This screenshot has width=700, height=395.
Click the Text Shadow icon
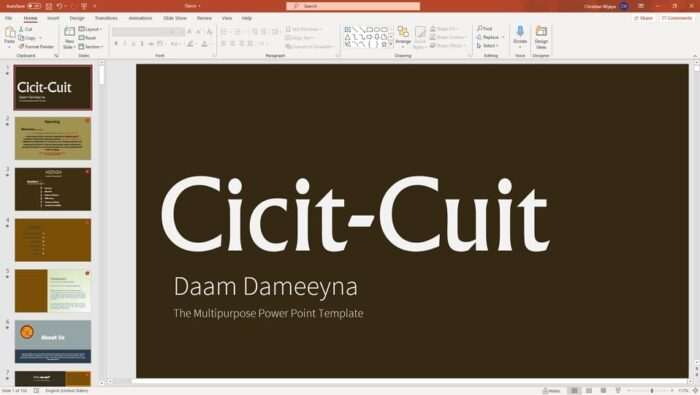[142, 44]
